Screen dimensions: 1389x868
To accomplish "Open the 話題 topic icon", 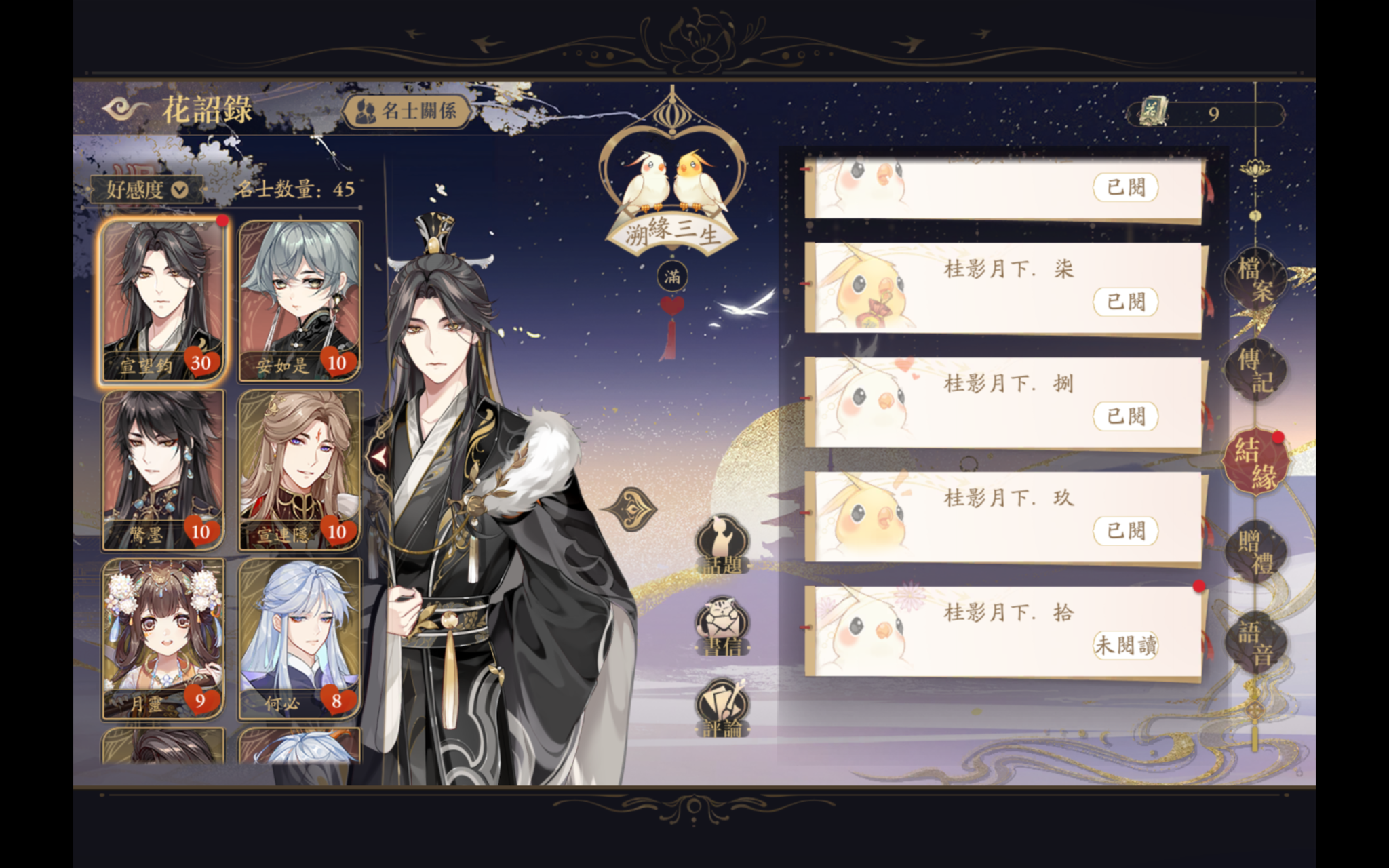I will 722,545.
